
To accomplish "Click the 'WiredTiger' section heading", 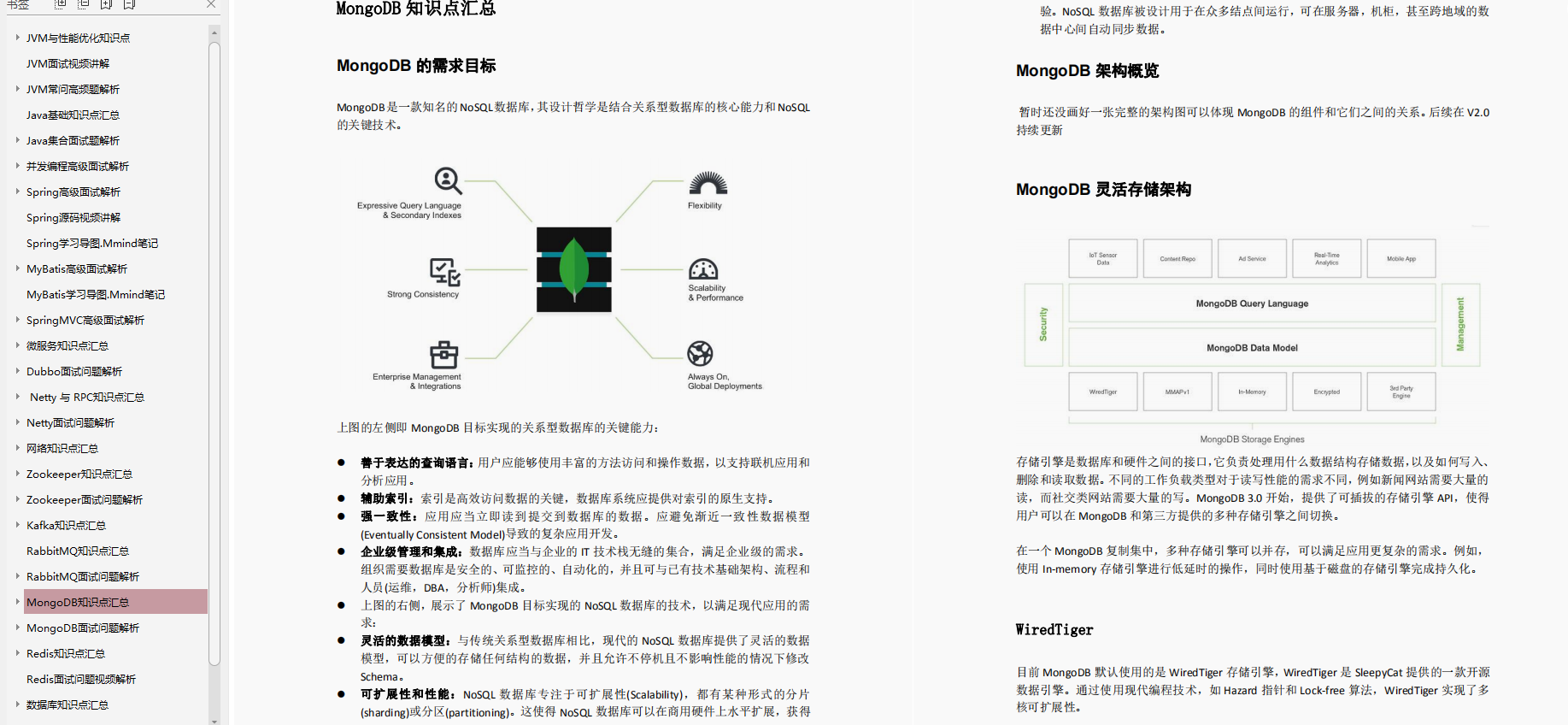I will [x=1054, y=630].
